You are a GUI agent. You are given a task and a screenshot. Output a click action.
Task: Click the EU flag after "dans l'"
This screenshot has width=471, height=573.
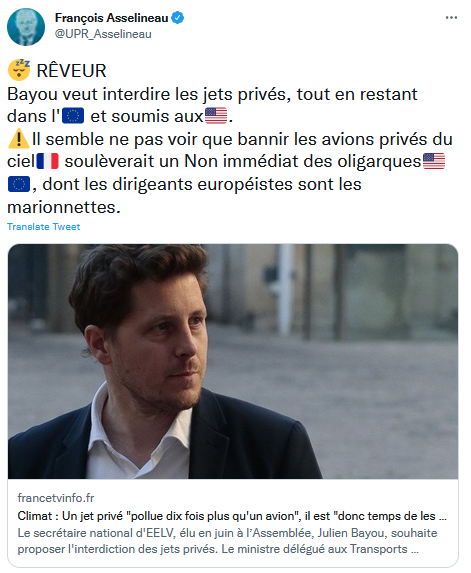pyautogui.click(x=73, y=116)
